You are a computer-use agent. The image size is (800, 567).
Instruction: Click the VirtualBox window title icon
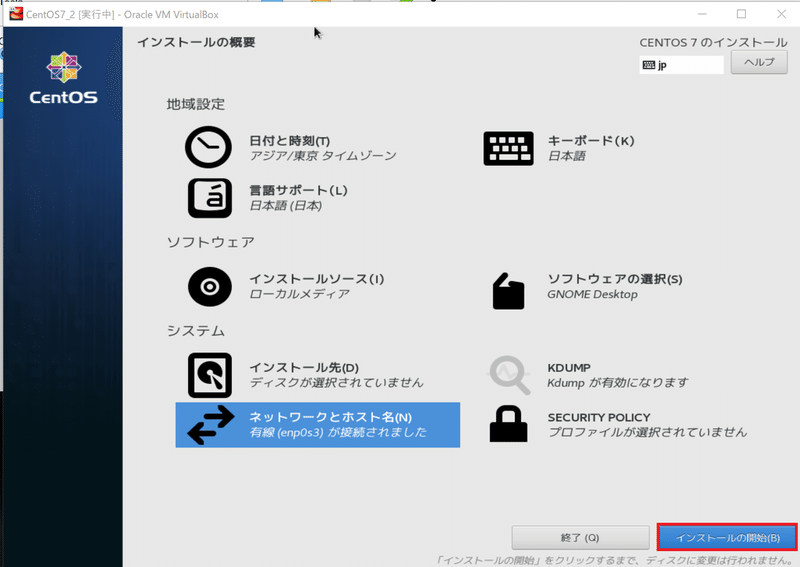(x=16, y=14)
